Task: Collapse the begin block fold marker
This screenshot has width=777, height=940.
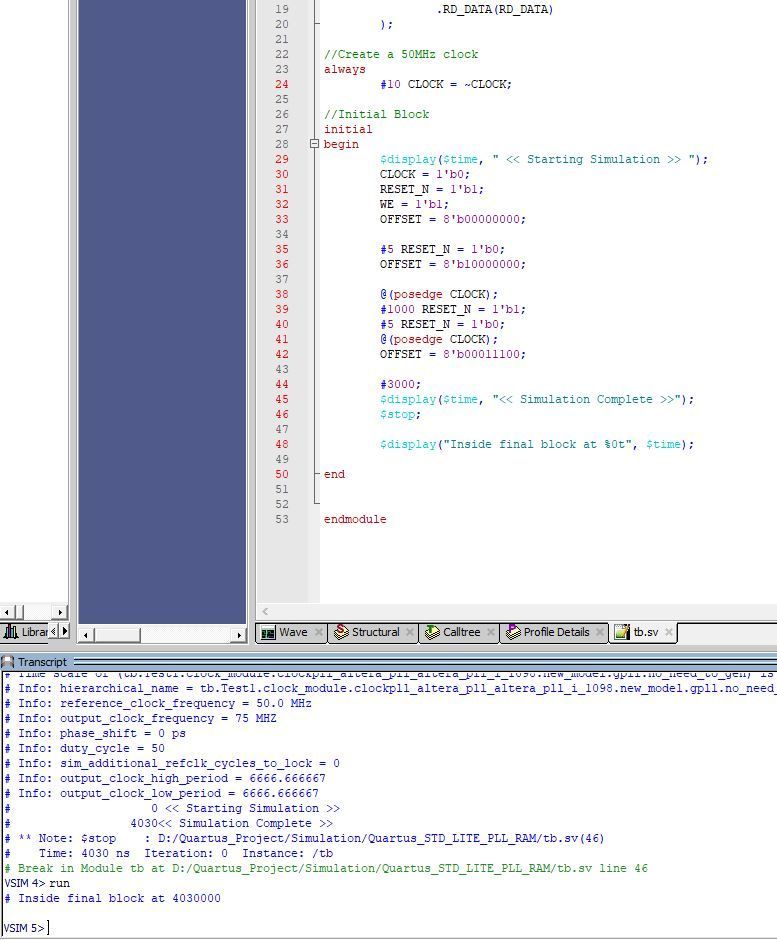Action: [314, 144]
